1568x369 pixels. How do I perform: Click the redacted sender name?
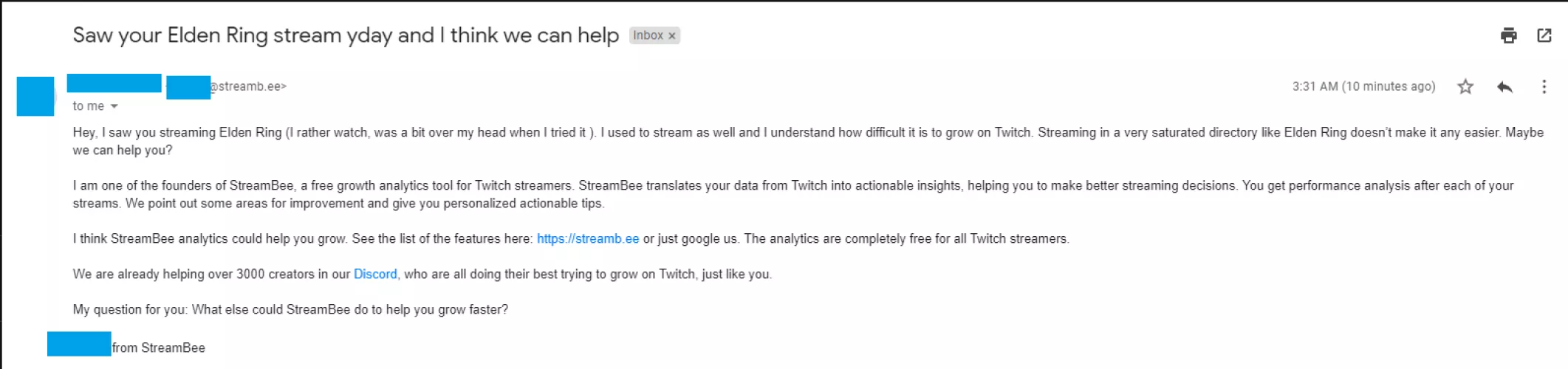point(114,83)
